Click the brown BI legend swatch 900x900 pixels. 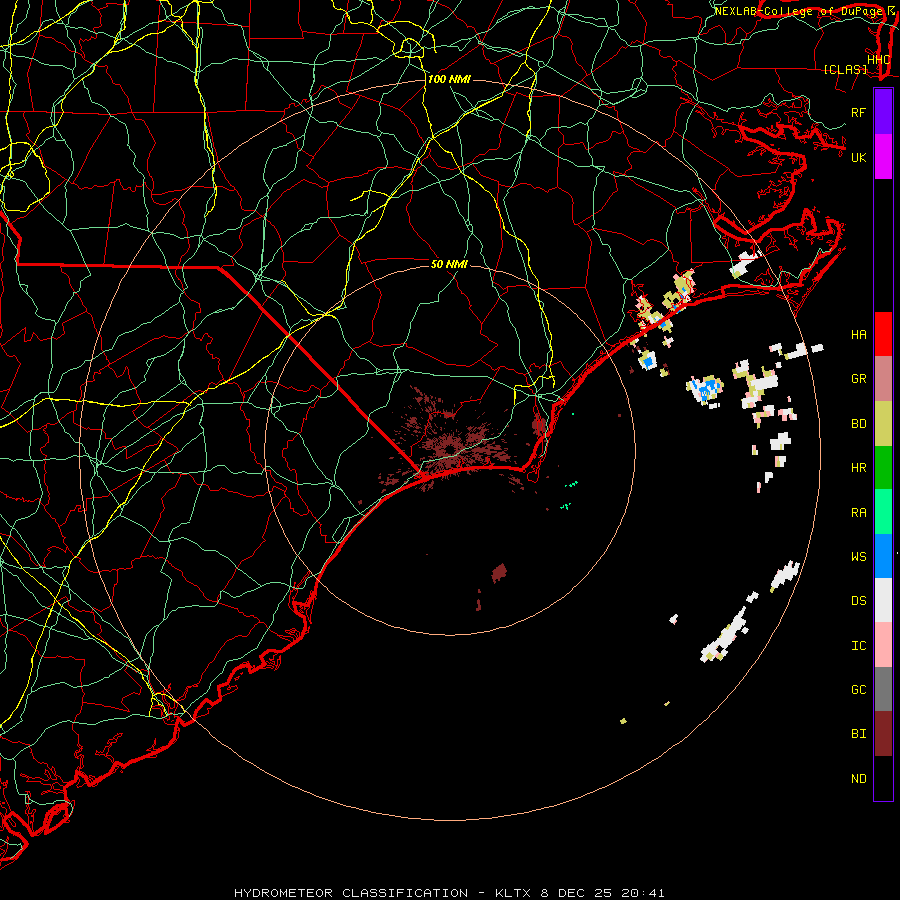883,734
